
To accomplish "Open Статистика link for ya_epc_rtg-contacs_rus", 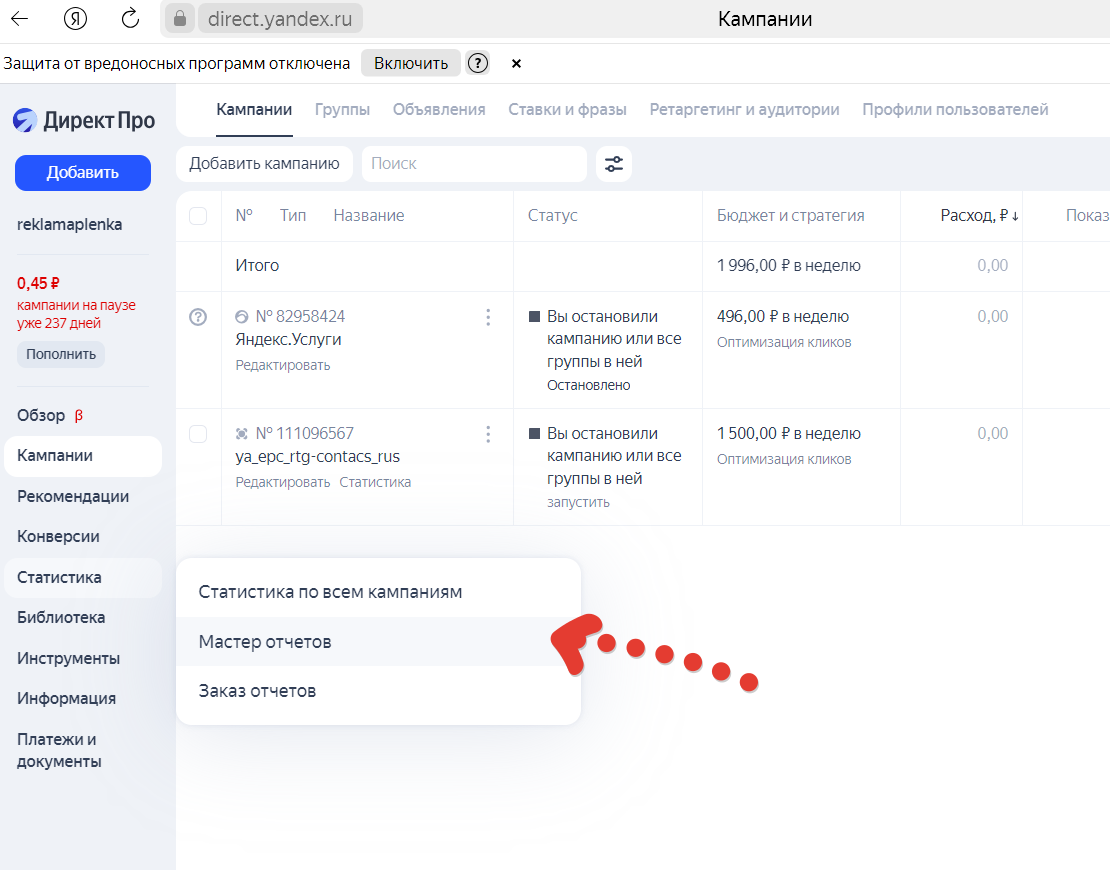I will point(375,482).
